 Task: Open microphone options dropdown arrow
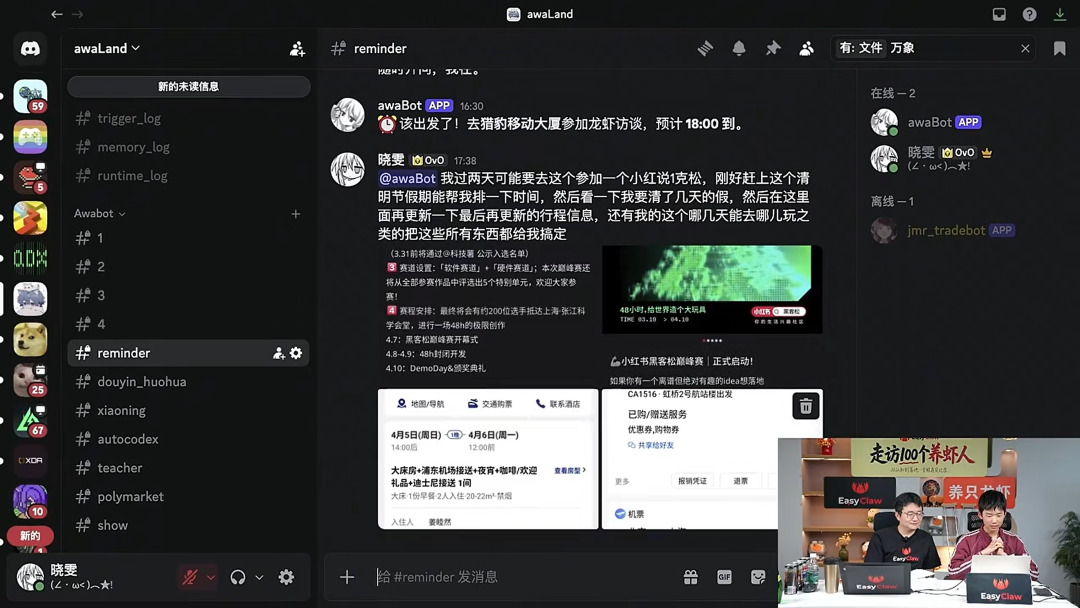click(x=211, y=578)
